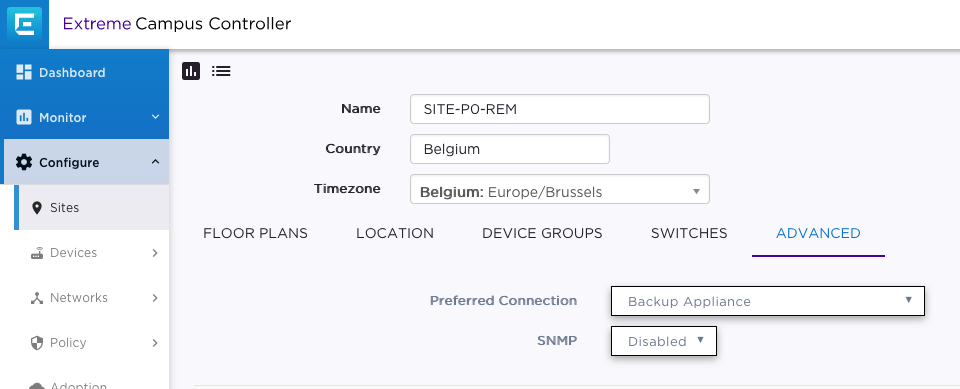960x389 pixels.
Task: Open the Timezone dropdown
Action: (x=560, y=189)
